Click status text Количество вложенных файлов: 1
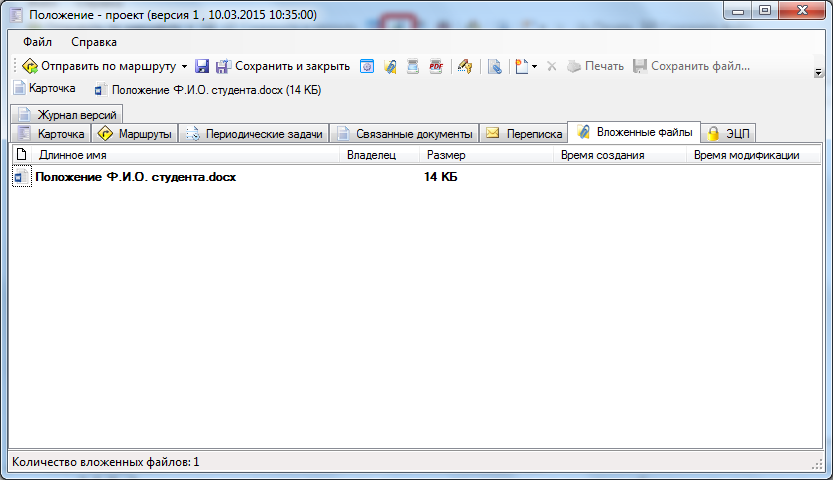 pos(106,462)
